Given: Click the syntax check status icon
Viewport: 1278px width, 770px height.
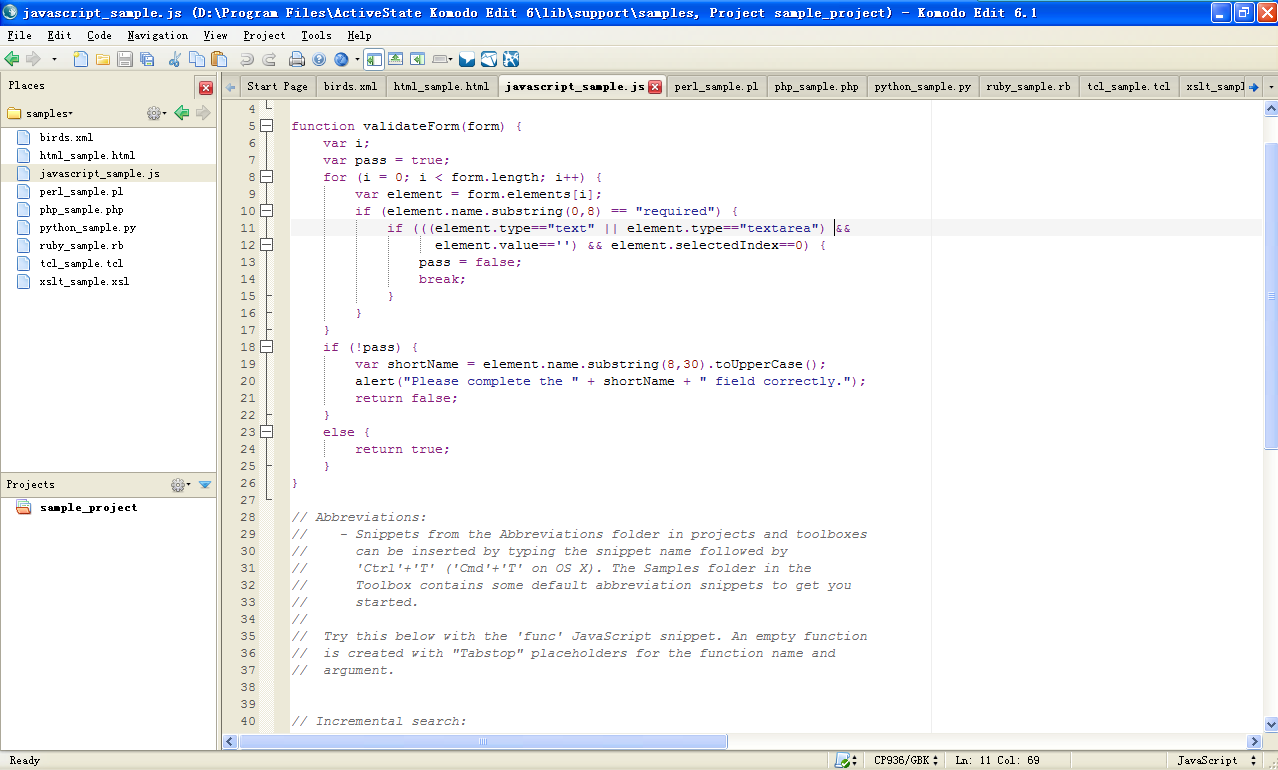Looking at the screenshot, I should [843, 760].
